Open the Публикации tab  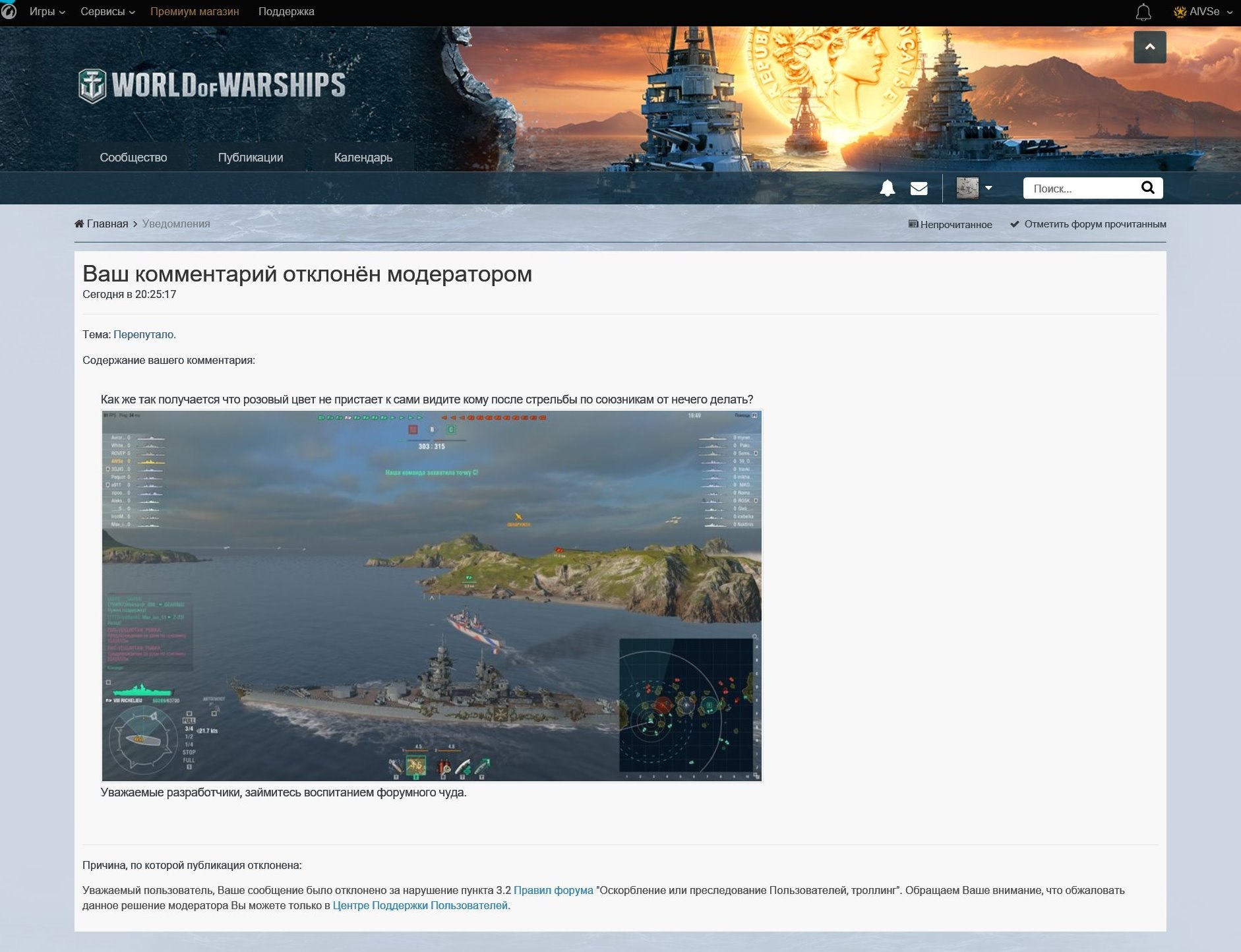[x=251, y=158]
